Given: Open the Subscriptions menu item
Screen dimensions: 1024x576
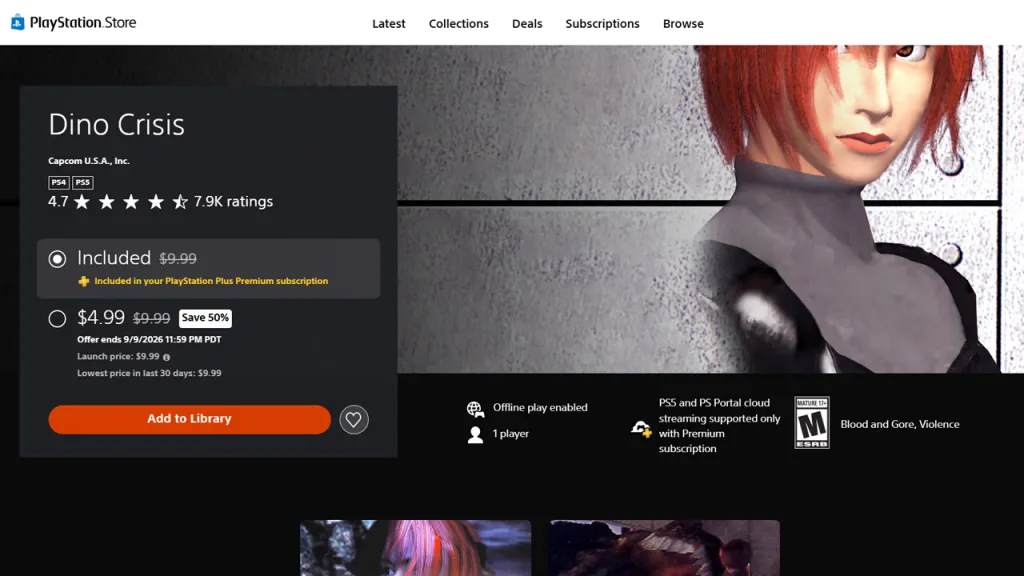Looking at the screenshot, I should point(602,24).
